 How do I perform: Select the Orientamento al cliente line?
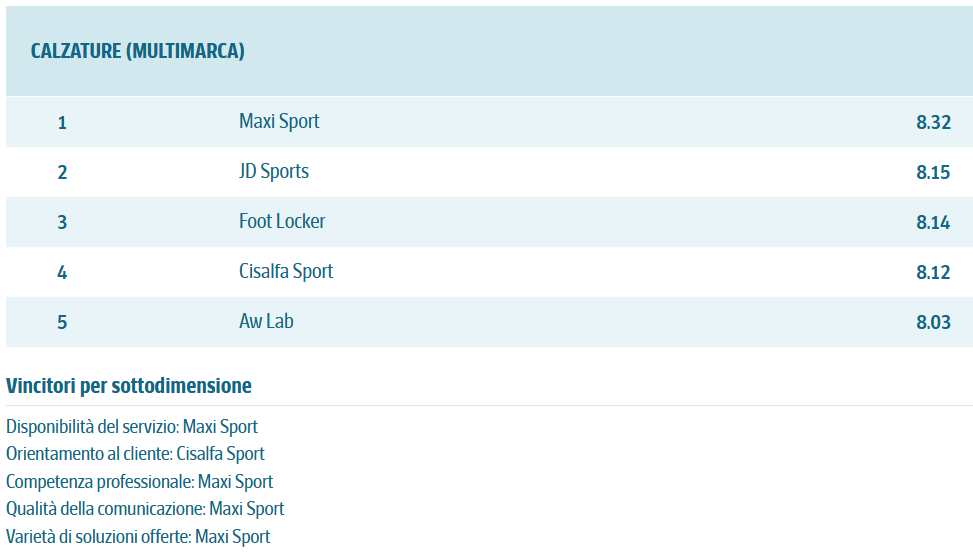135,454
